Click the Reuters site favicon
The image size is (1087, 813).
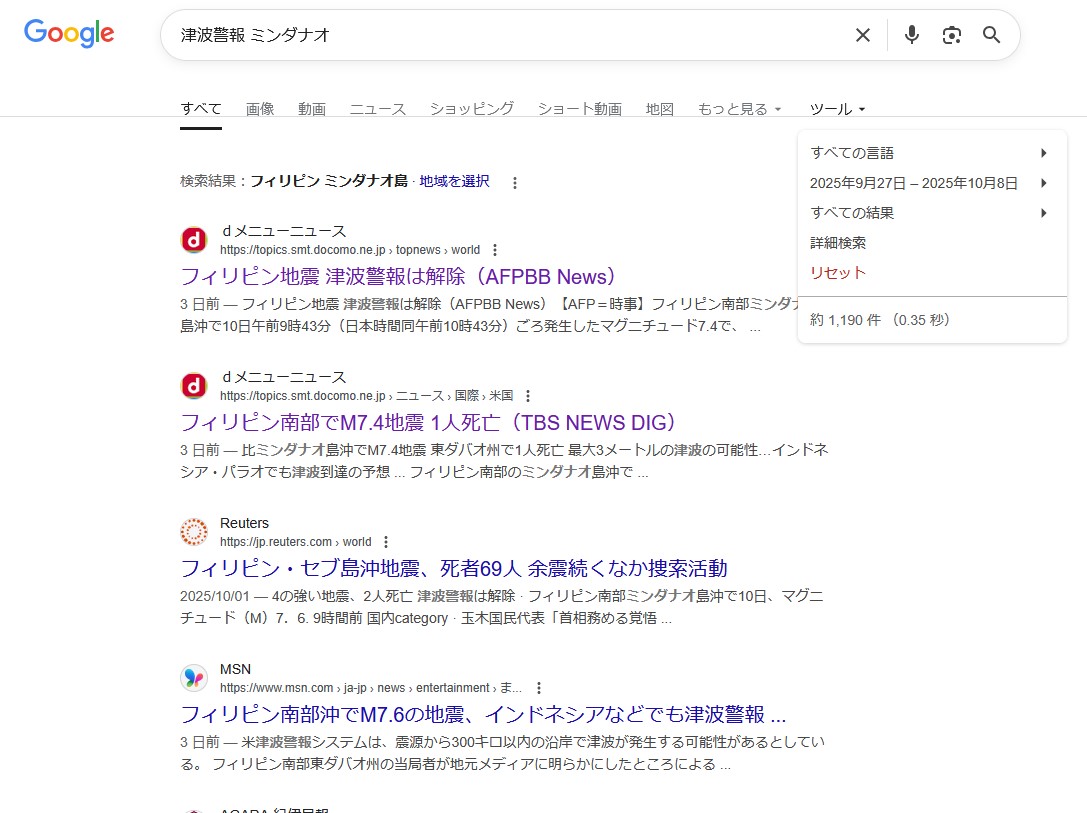194,532
